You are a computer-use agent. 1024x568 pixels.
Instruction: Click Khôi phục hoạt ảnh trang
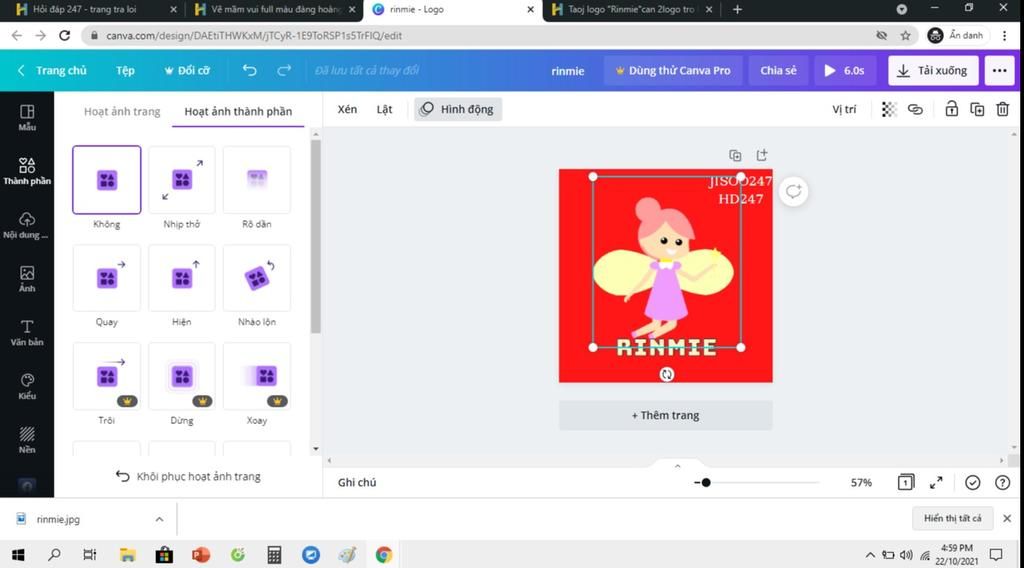[188, 476]
